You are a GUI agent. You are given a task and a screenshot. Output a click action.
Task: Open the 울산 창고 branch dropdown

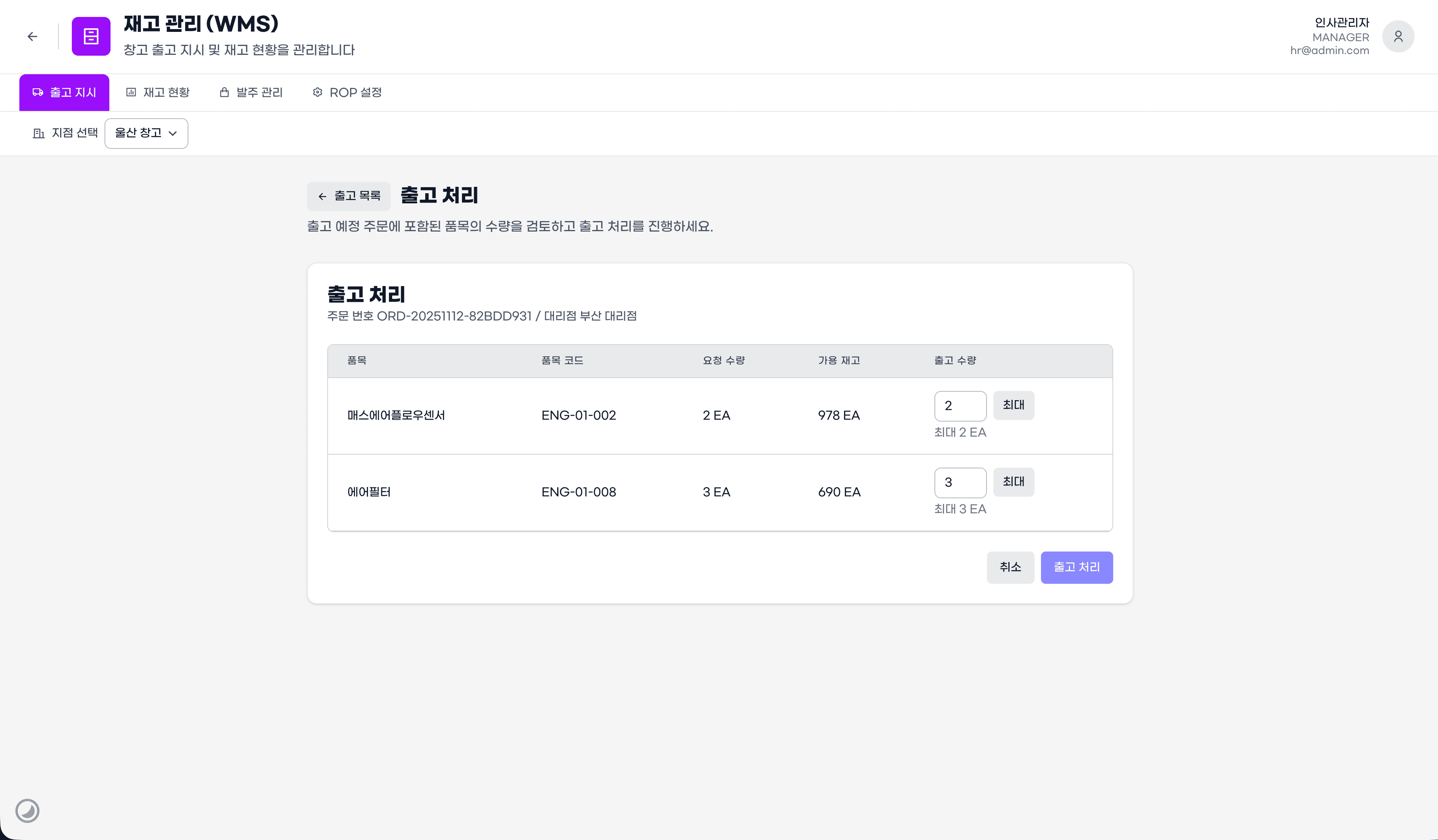(x=146, y=133)
